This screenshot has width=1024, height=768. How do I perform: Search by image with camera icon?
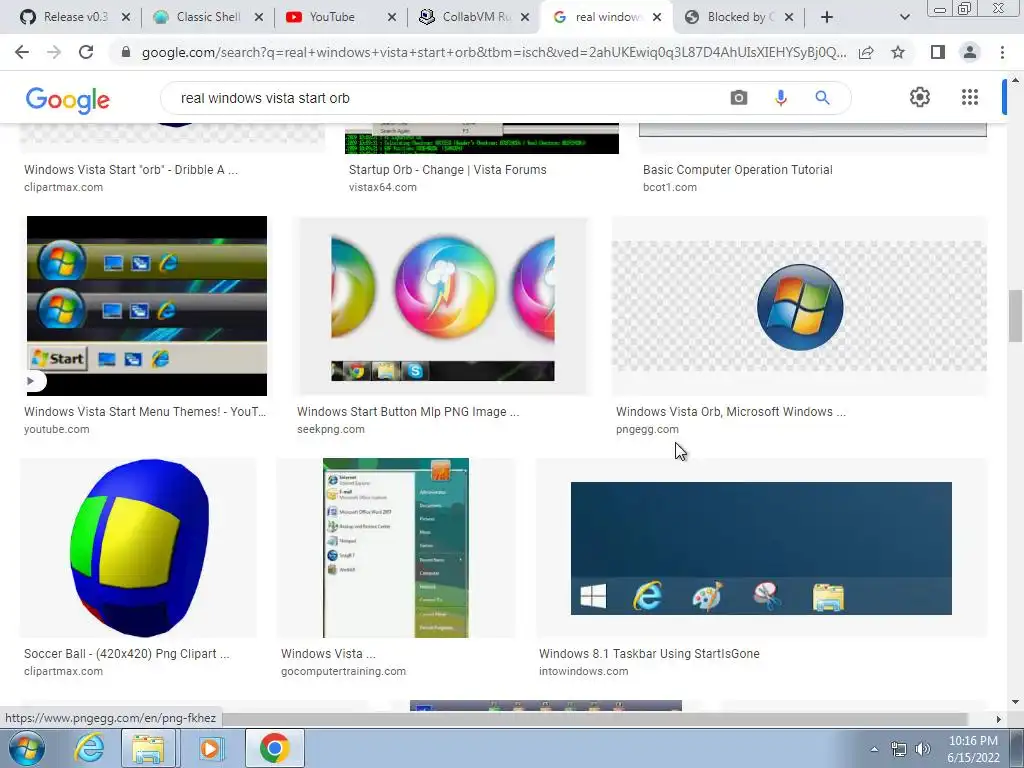[739, 98]
